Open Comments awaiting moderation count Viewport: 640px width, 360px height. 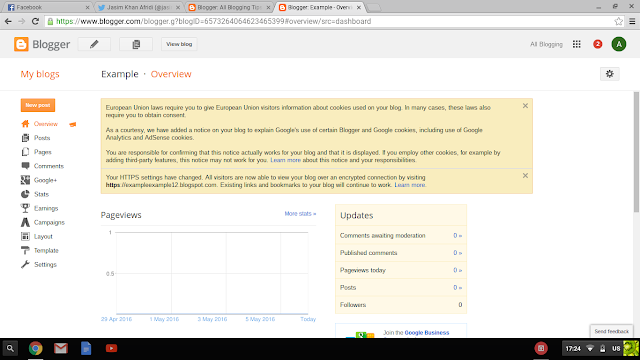457,236
